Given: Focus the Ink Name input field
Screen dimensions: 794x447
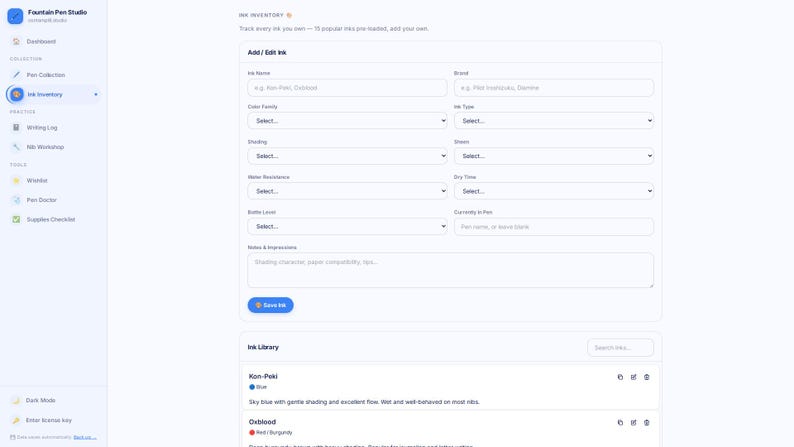Looking at the screenshot, I should pyautogui.click(x=347, y=88).
